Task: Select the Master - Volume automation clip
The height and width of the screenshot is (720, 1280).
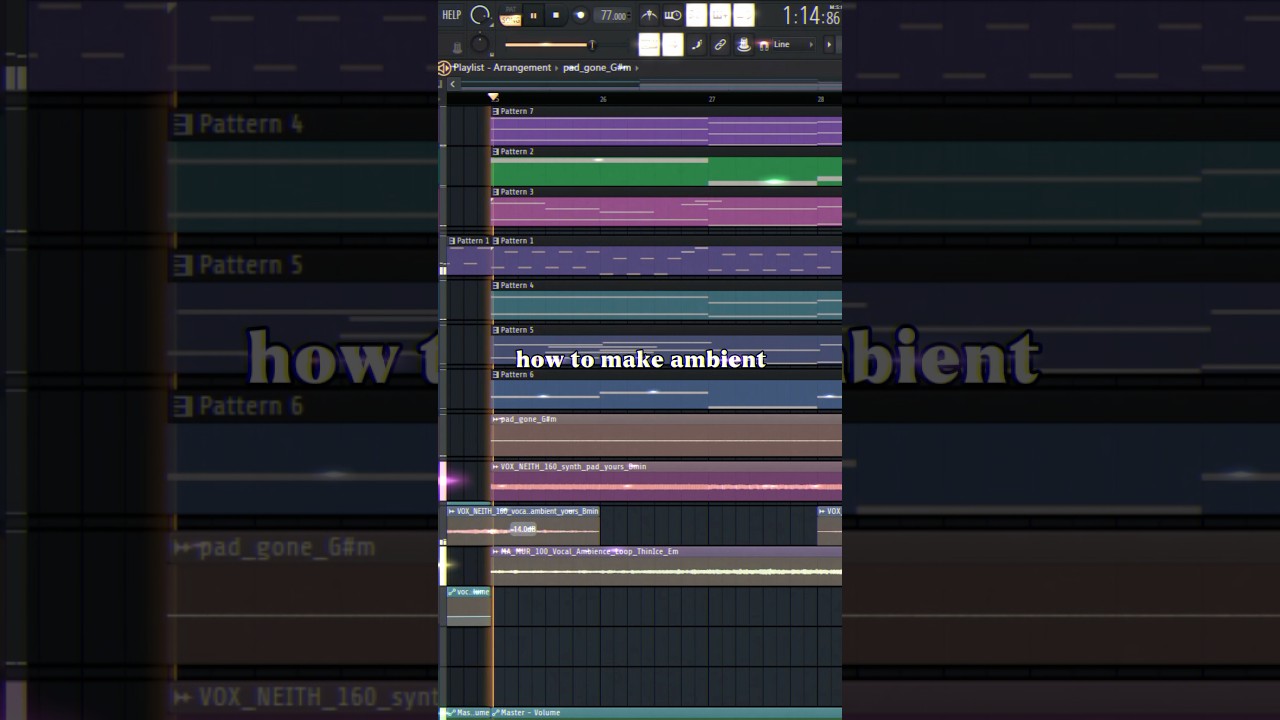Action: tap(666, 713)
